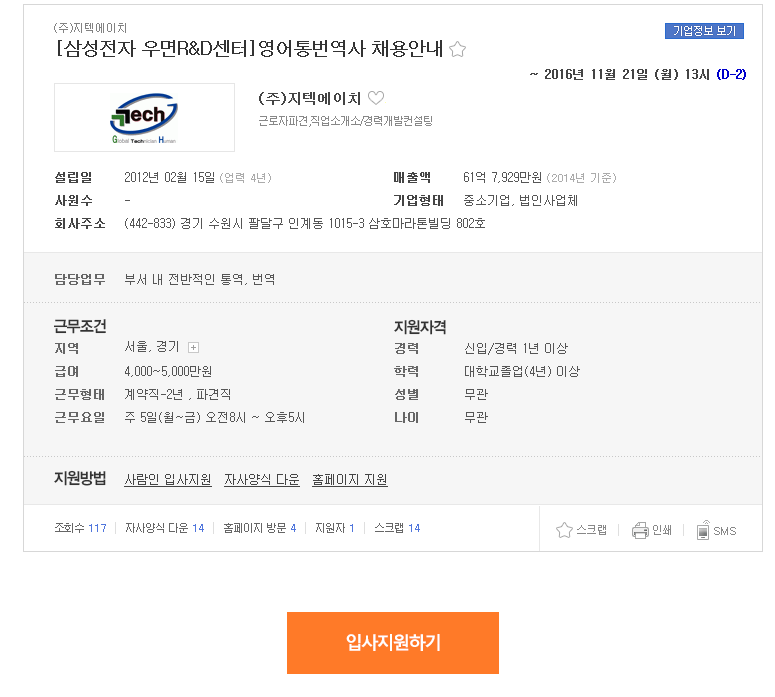Toggle heart icon next to (주)지텍에이치

tap(376, 97)
